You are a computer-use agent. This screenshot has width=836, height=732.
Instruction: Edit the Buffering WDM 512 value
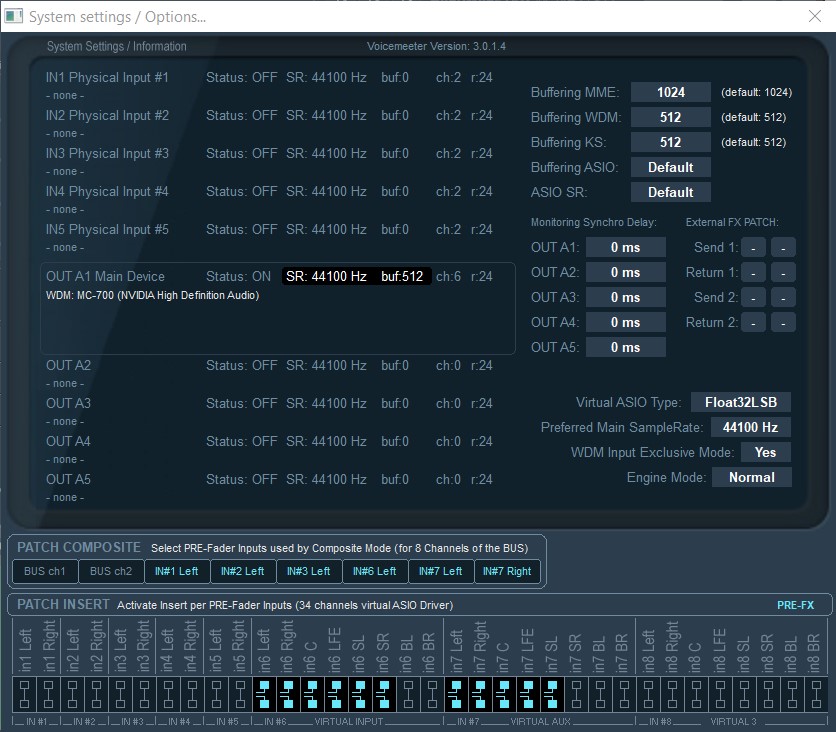point(670,117)
